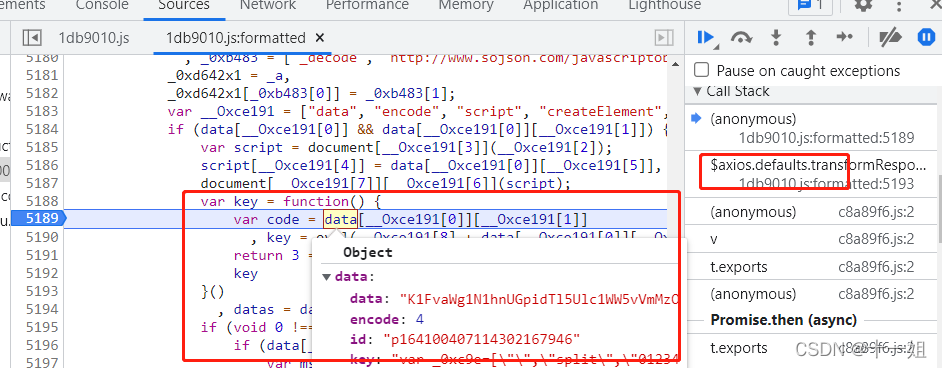The width and height of the screenshot is (942, 368).
Task: Set breakpoint on line 5184
Action: tap(42, 129)
